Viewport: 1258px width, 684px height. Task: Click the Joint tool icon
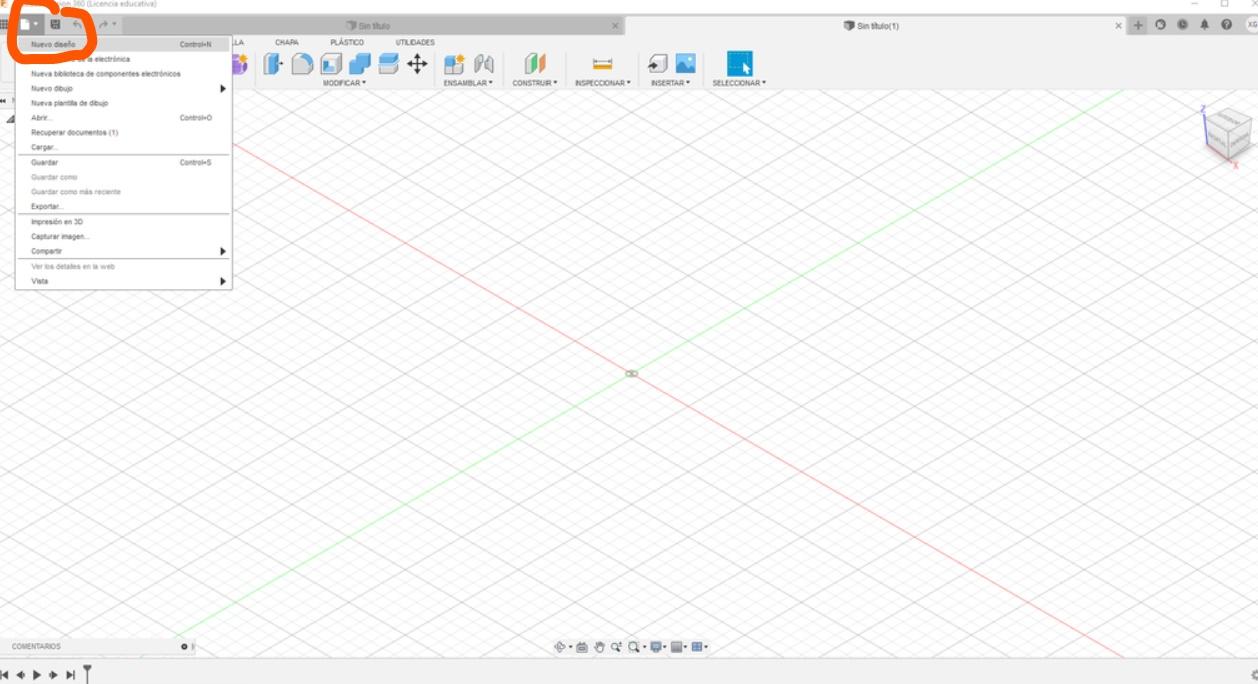[x=483, y=64]
